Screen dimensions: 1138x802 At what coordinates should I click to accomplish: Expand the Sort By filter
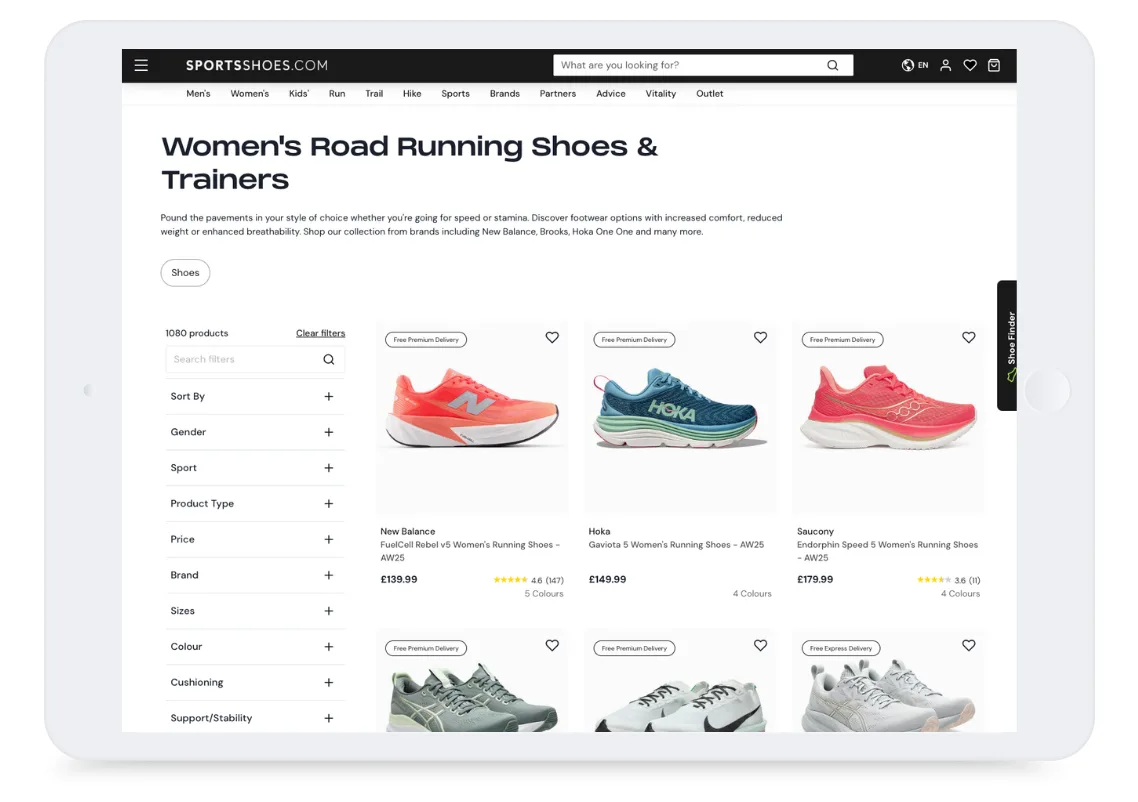[255, 396]
